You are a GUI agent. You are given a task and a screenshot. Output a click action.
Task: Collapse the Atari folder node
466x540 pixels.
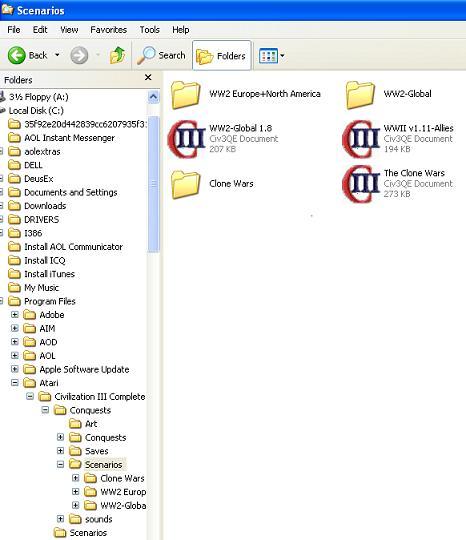pyautogui.click(x=15, y=383)
